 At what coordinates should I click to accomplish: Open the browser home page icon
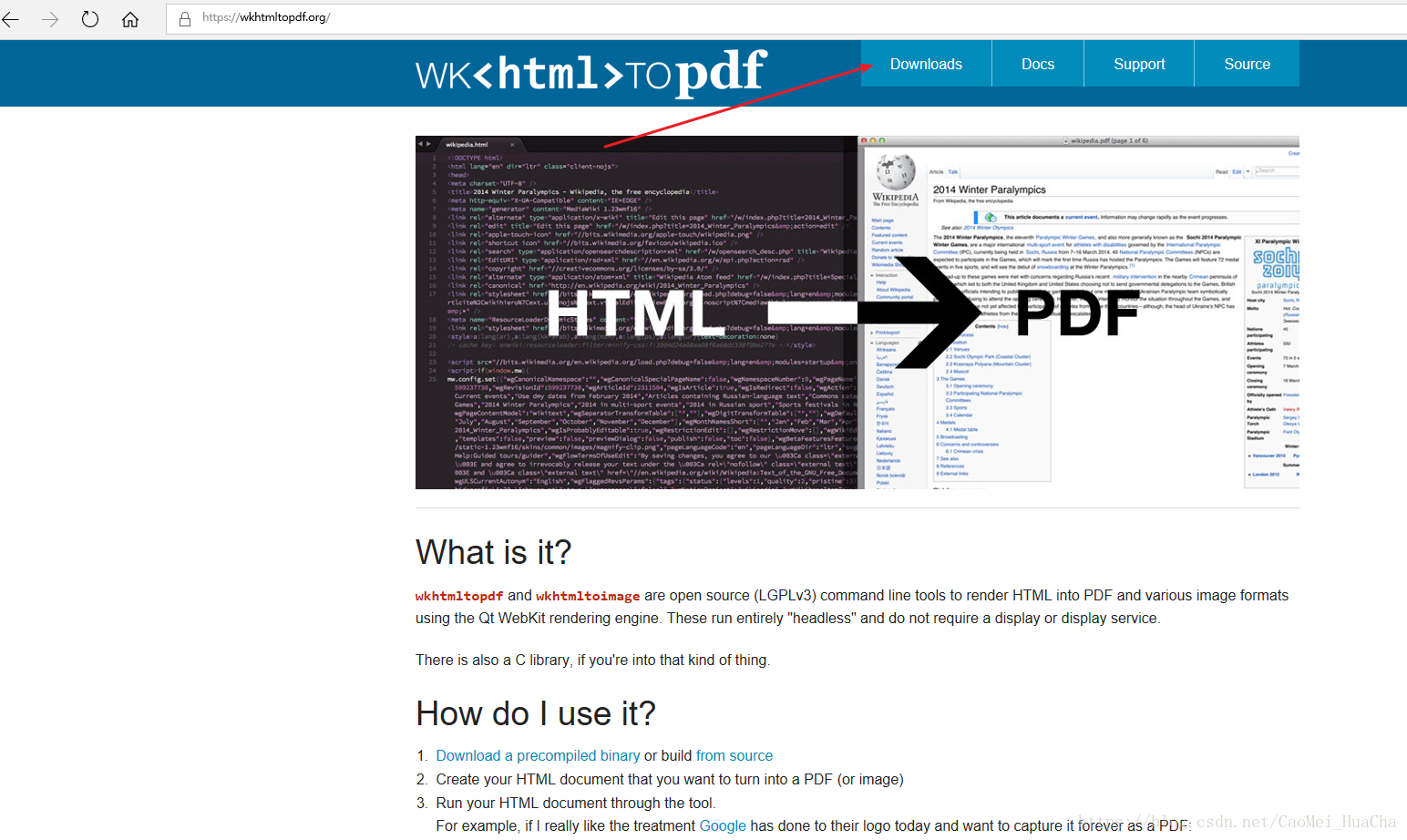[130, 19]
